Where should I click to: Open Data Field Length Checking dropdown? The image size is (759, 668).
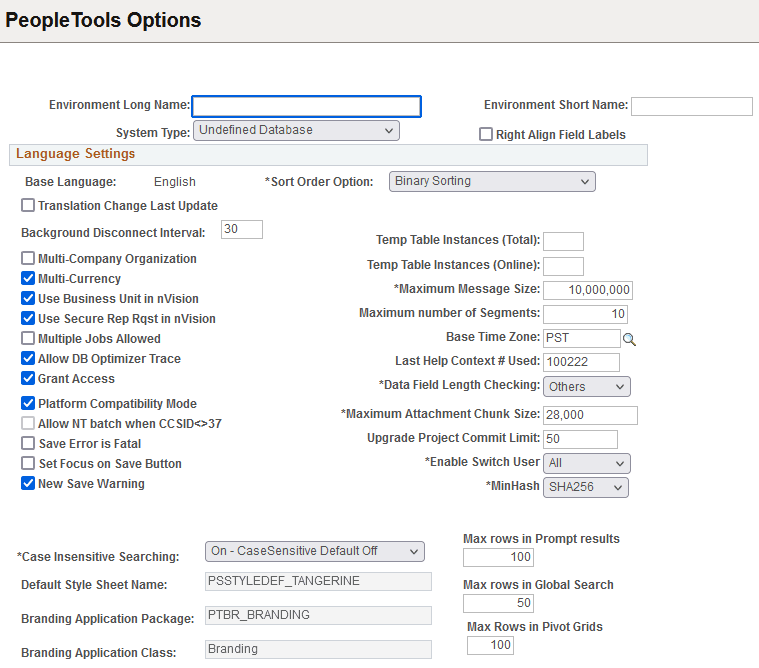pos(587,387)
